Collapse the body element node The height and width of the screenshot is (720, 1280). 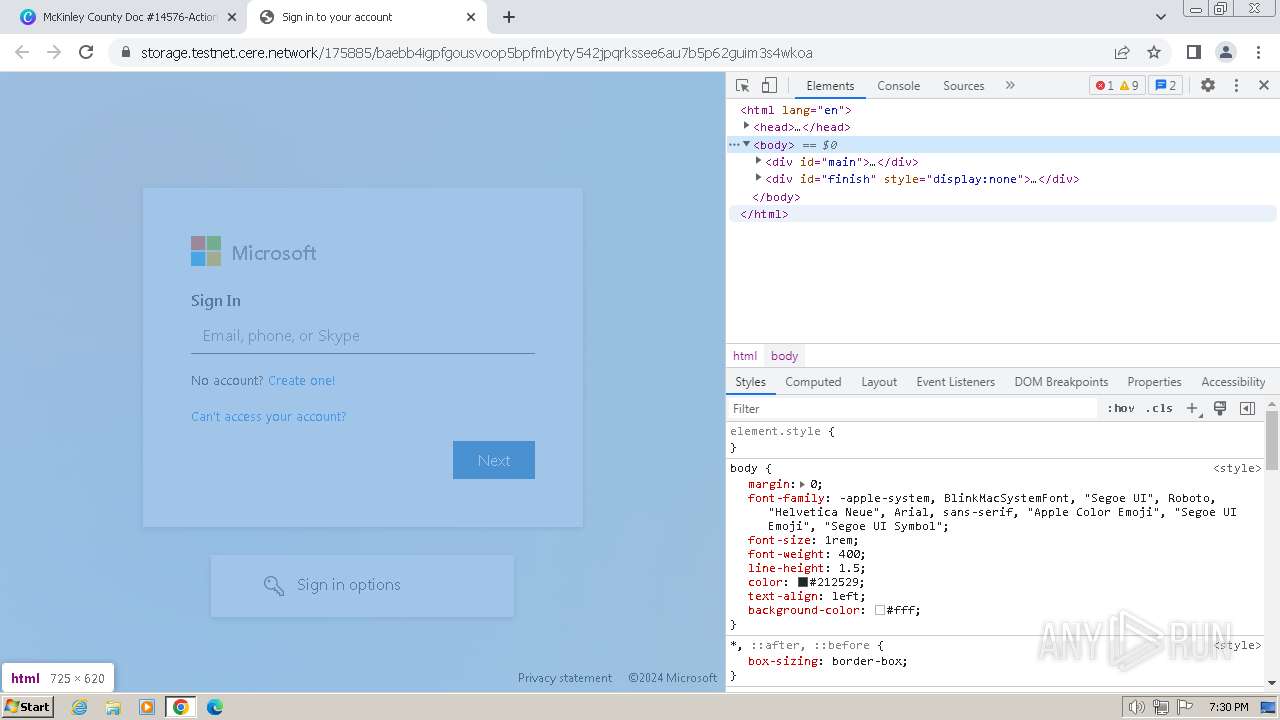tap(746, 144)
